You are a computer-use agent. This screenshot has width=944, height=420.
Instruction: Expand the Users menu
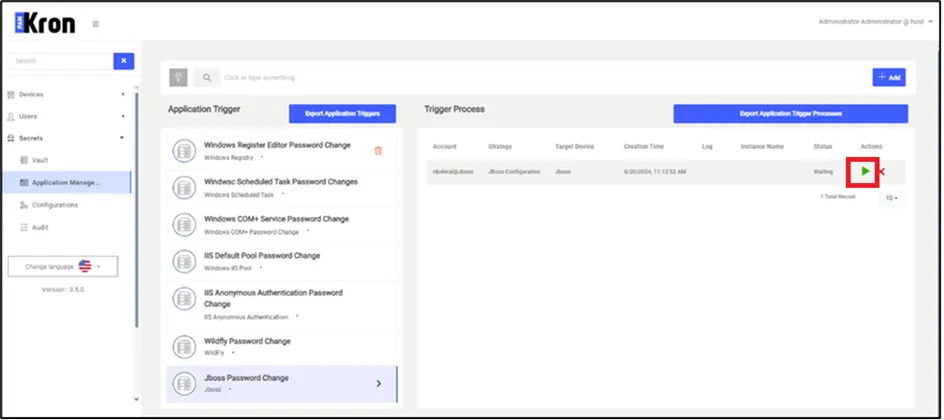(66, 116)
